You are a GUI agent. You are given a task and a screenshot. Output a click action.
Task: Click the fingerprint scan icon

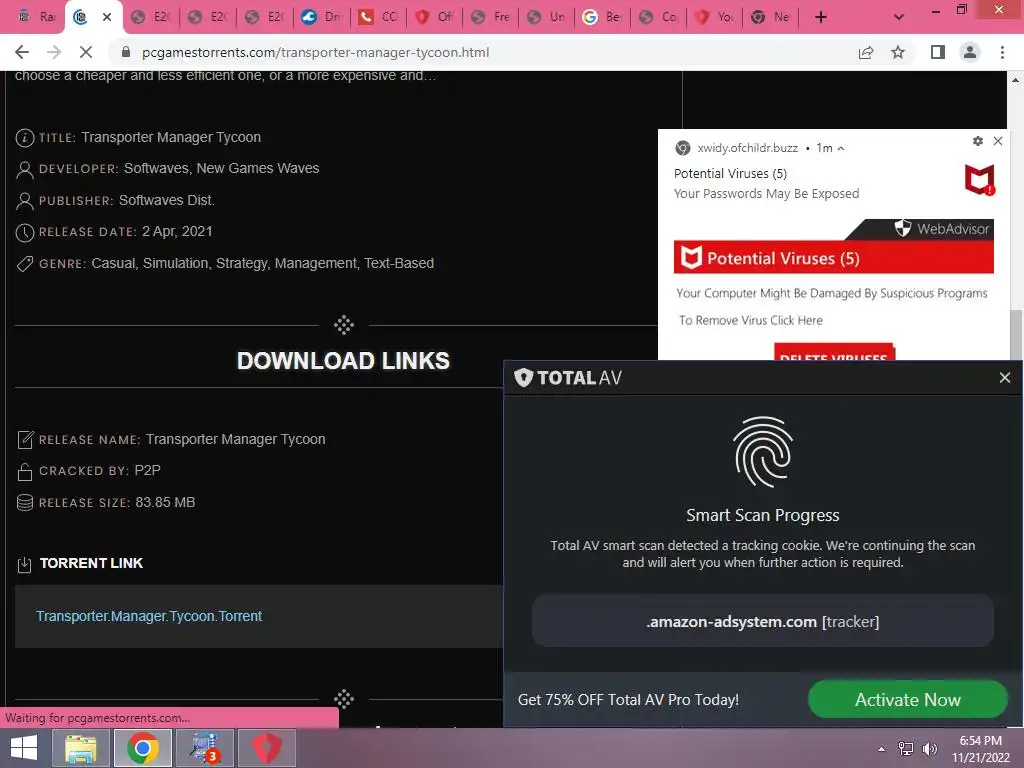pyautogui.click(x=763, y=452)
